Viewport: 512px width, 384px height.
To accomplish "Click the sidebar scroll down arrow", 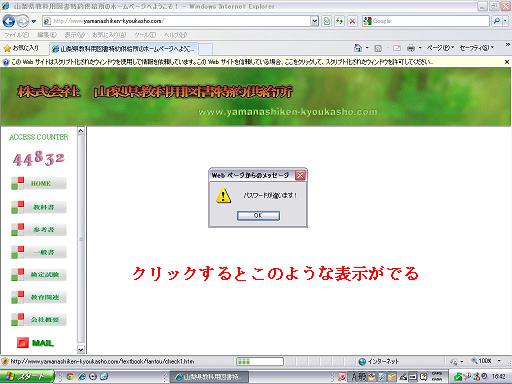I will pyautogui.click(x=81, y=349).
